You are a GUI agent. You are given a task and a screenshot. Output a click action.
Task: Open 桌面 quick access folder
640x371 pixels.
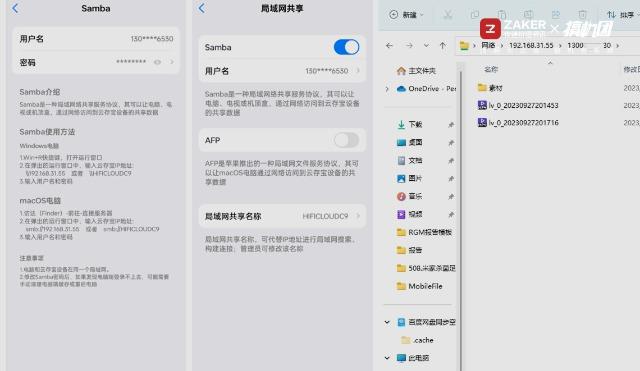(410, 142)
